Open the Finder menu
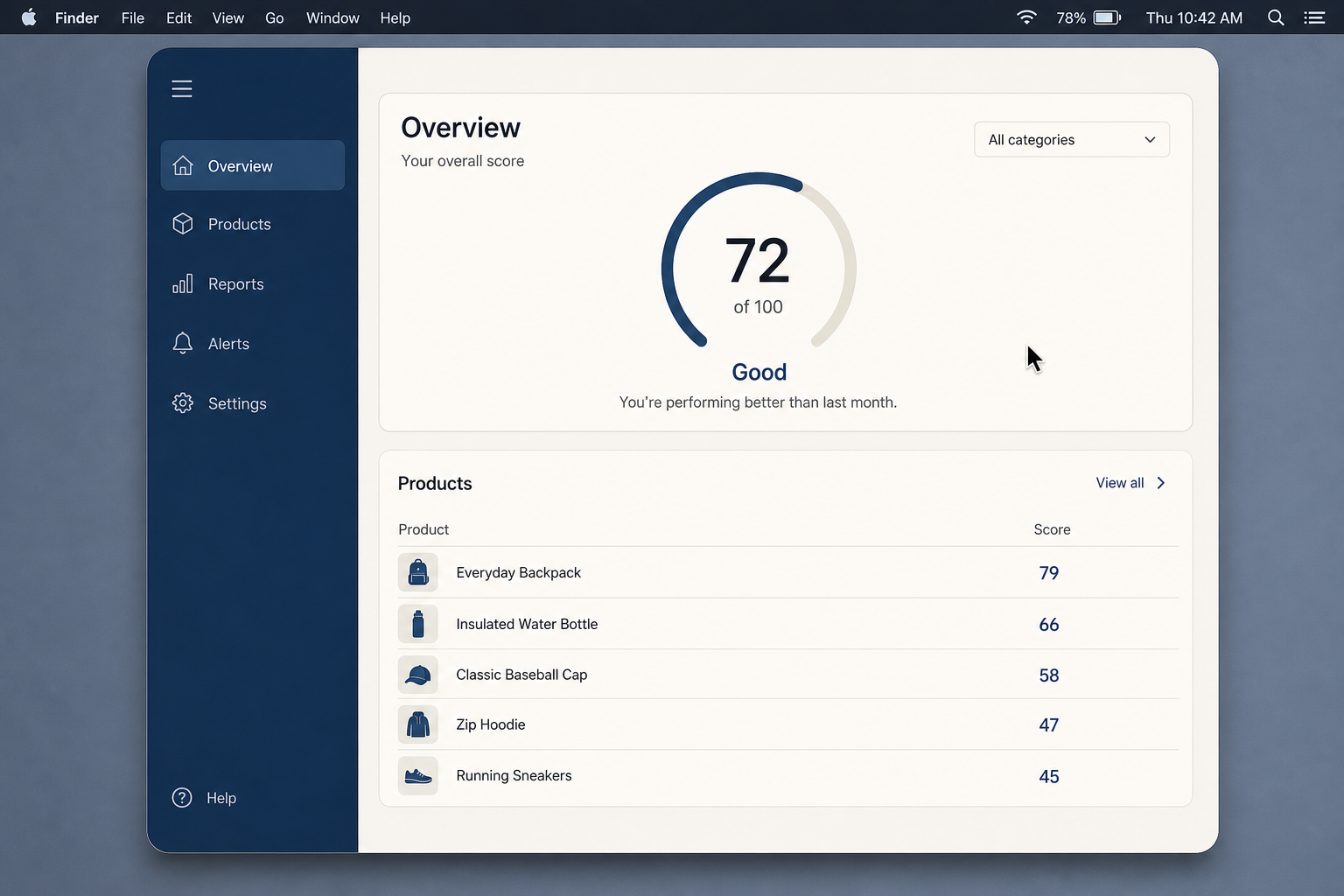Viewport: 1344px width, 896px height. [x=77, y=17]
